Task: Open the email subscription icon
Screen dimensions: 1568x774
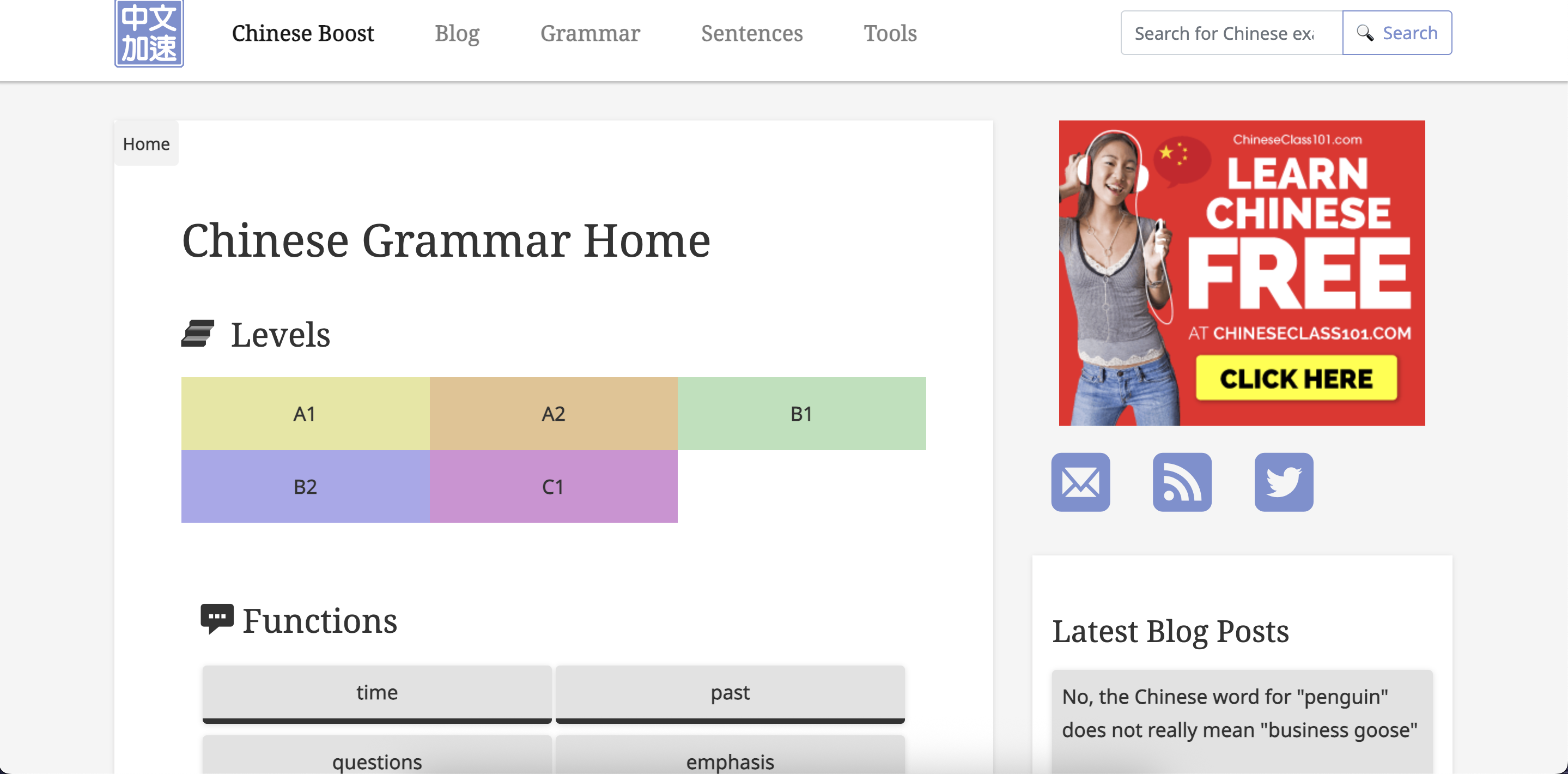Action: coord(1080,482)
